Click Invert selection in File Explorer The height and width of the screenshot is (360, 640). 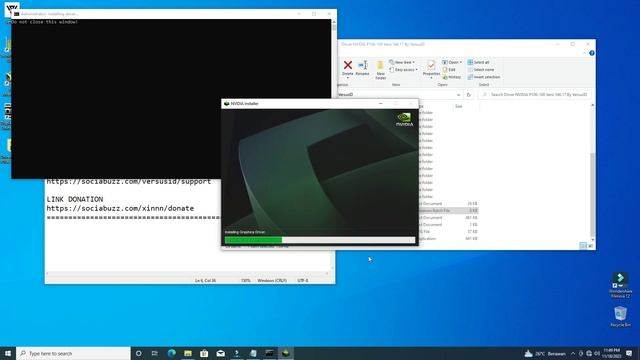[484, 77]
